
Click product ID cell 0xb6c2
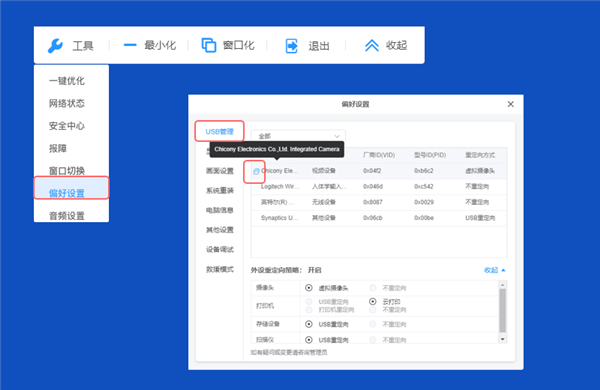point(424,171)
